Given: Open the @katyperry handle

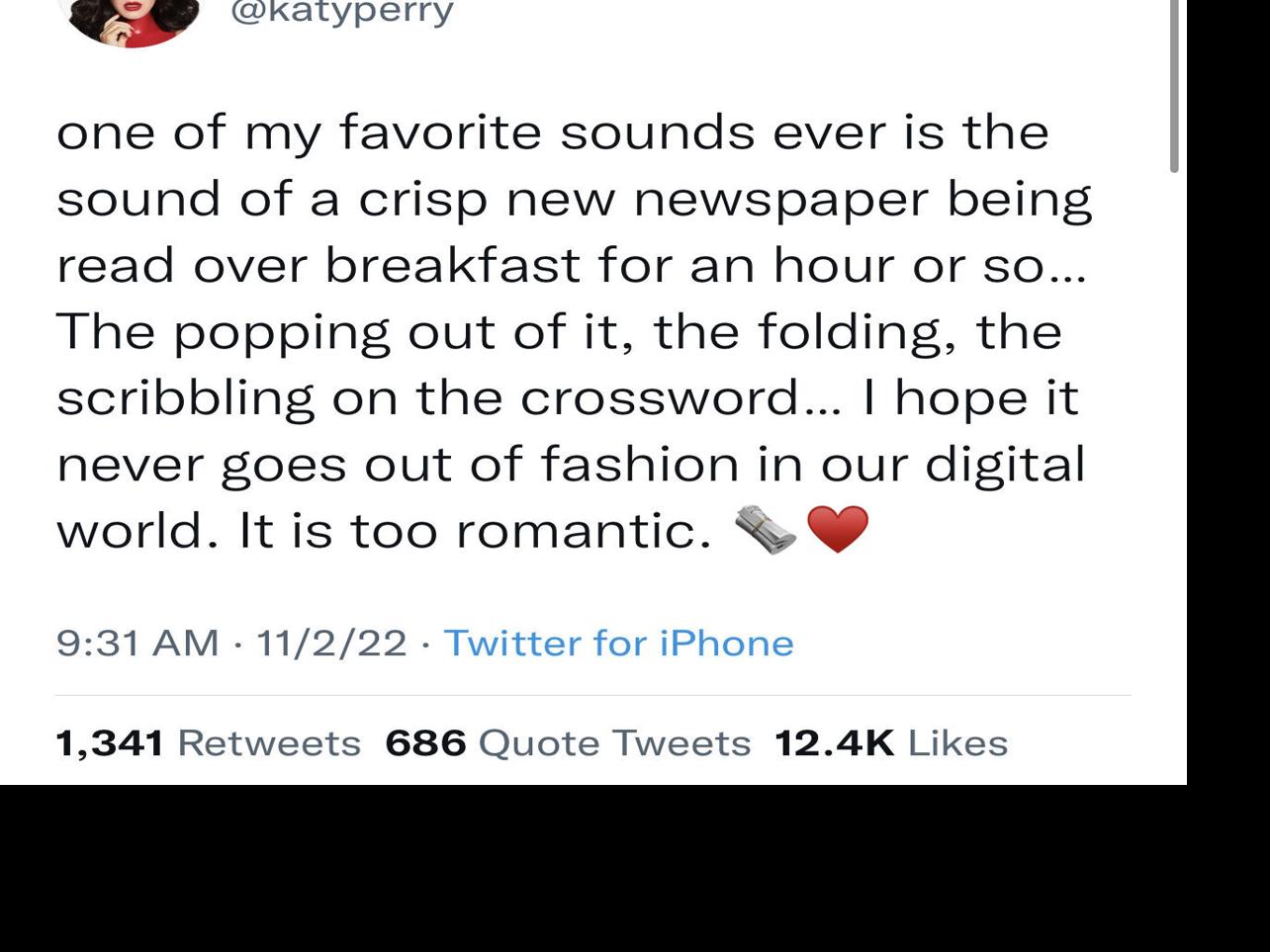Looking at the screenshot, I should tap(341, 13).
